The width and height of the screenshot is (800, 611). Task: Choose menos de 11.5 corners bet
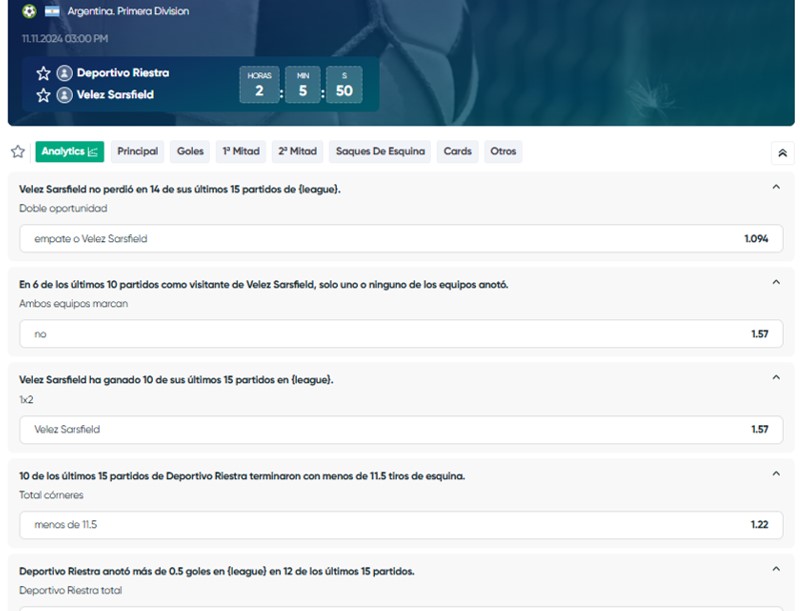click(401, 525)
